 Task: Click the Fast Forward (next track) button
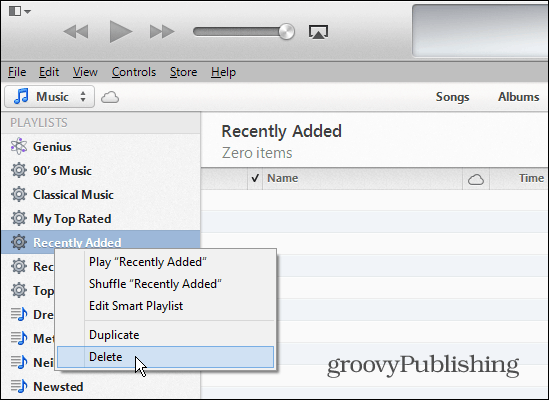(162, 32)
